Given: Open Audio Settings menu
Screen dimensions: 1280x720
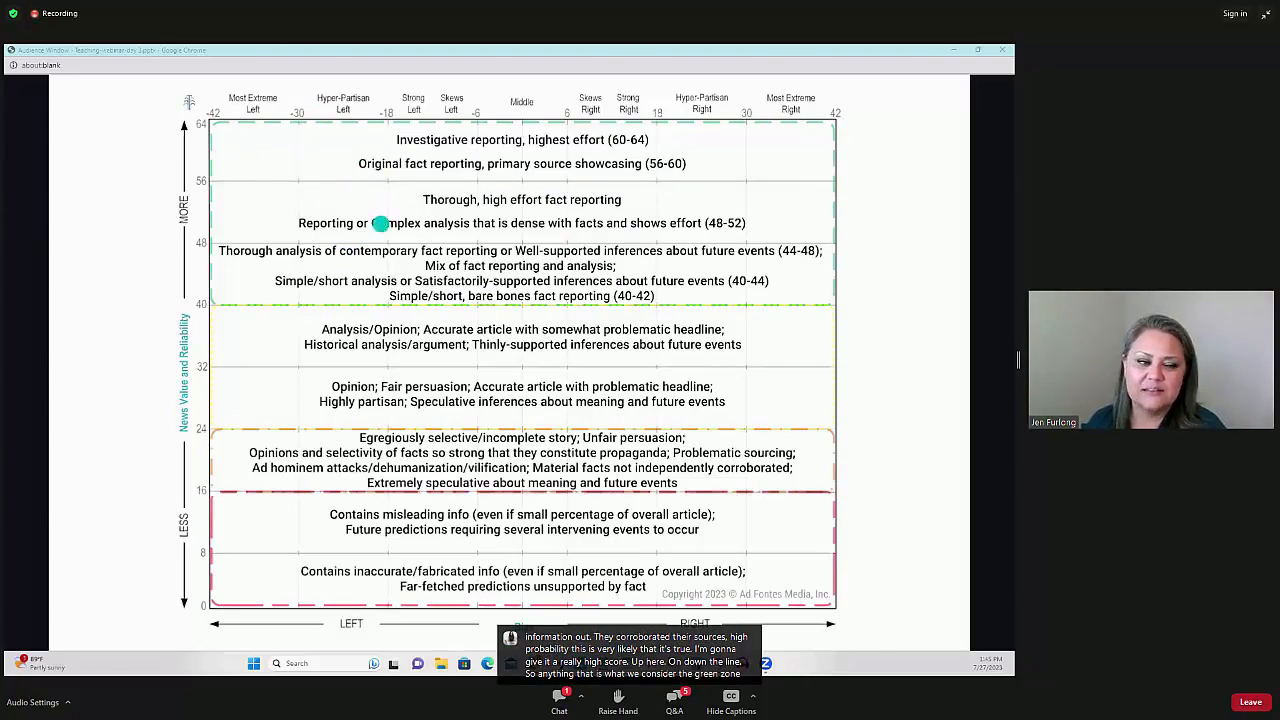Looking at the screenshot, I should coord(33,702).
